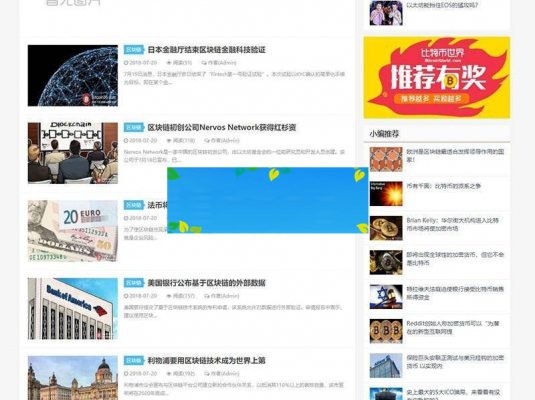Open the Bank of America building thumbnail

pos(73,309)
